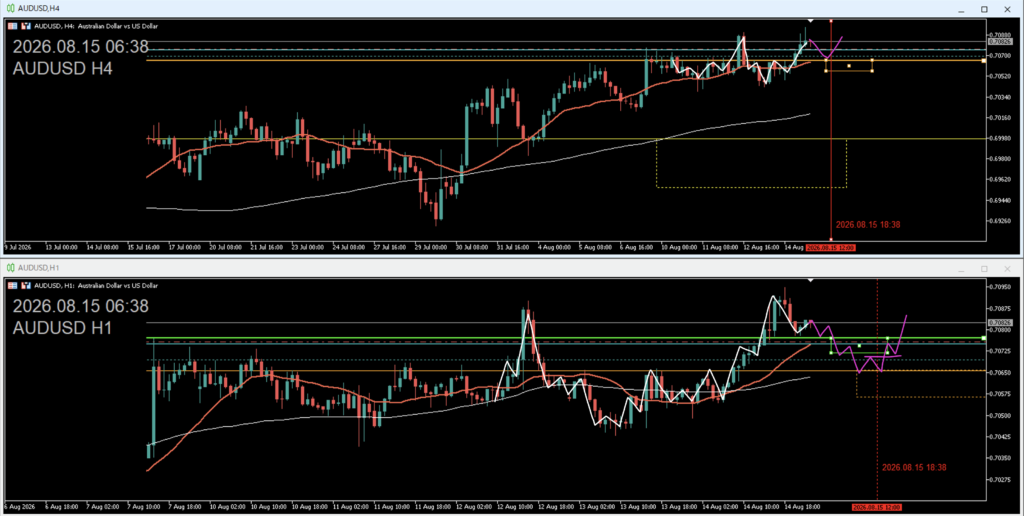Select the green horizontal line handle in H1 chart
Viewport: 1024px width, 516px height.
click(x=984, y=338)
